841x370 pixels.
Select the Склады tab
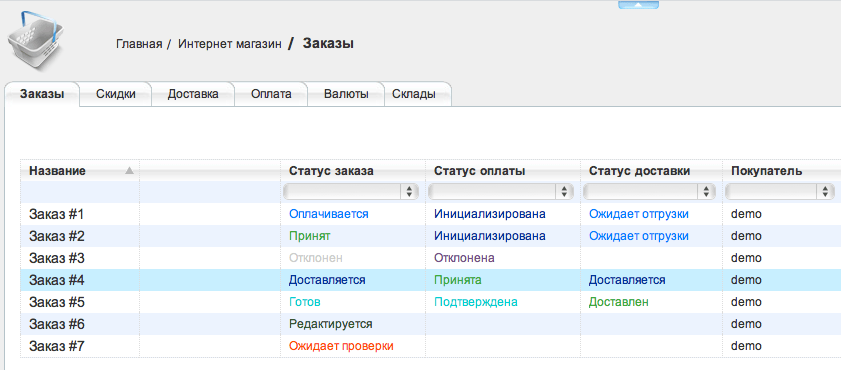coord(414,94)
